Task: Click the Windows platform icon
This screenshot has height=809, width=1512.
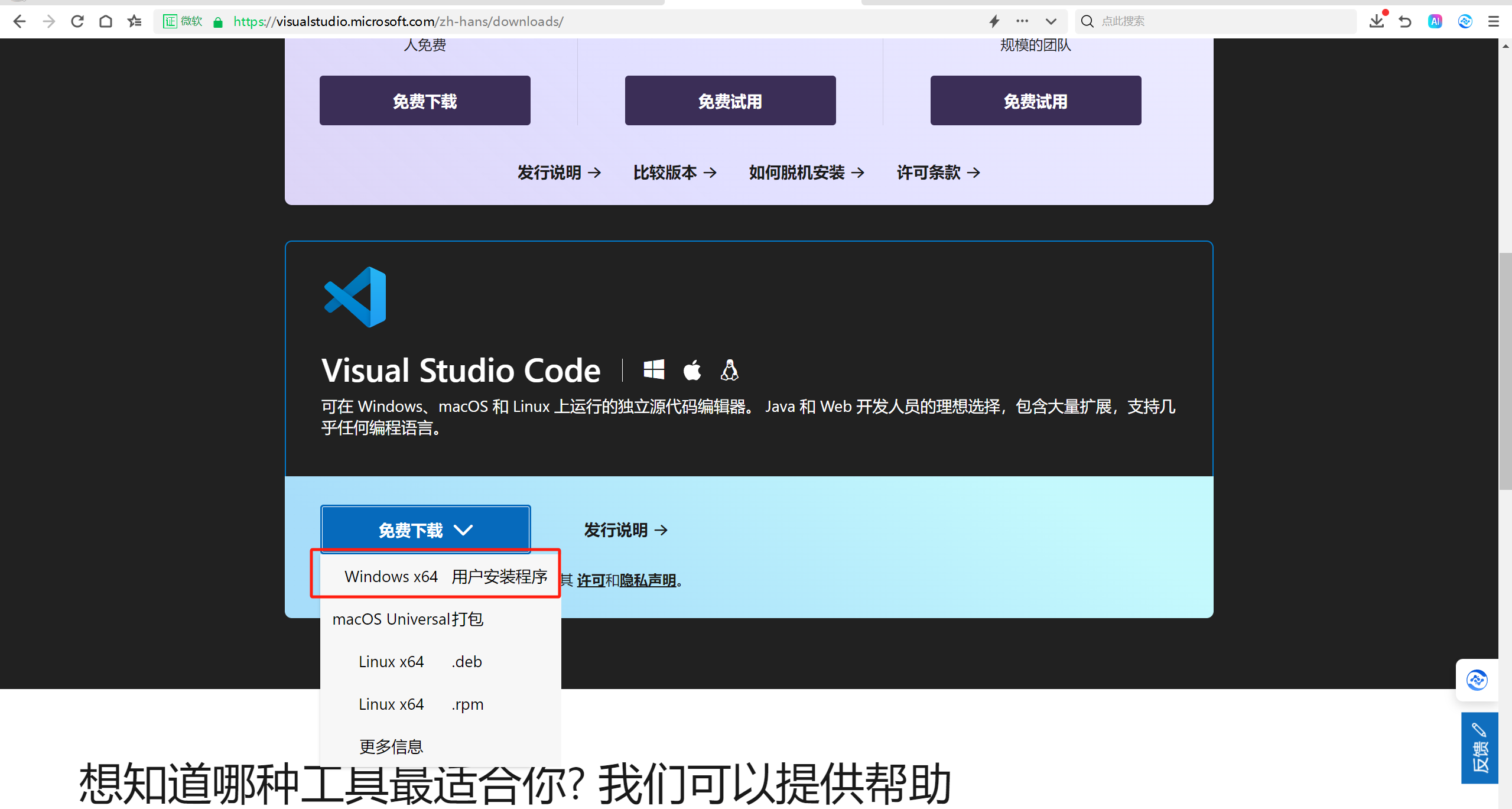Action: coord(653,370)
